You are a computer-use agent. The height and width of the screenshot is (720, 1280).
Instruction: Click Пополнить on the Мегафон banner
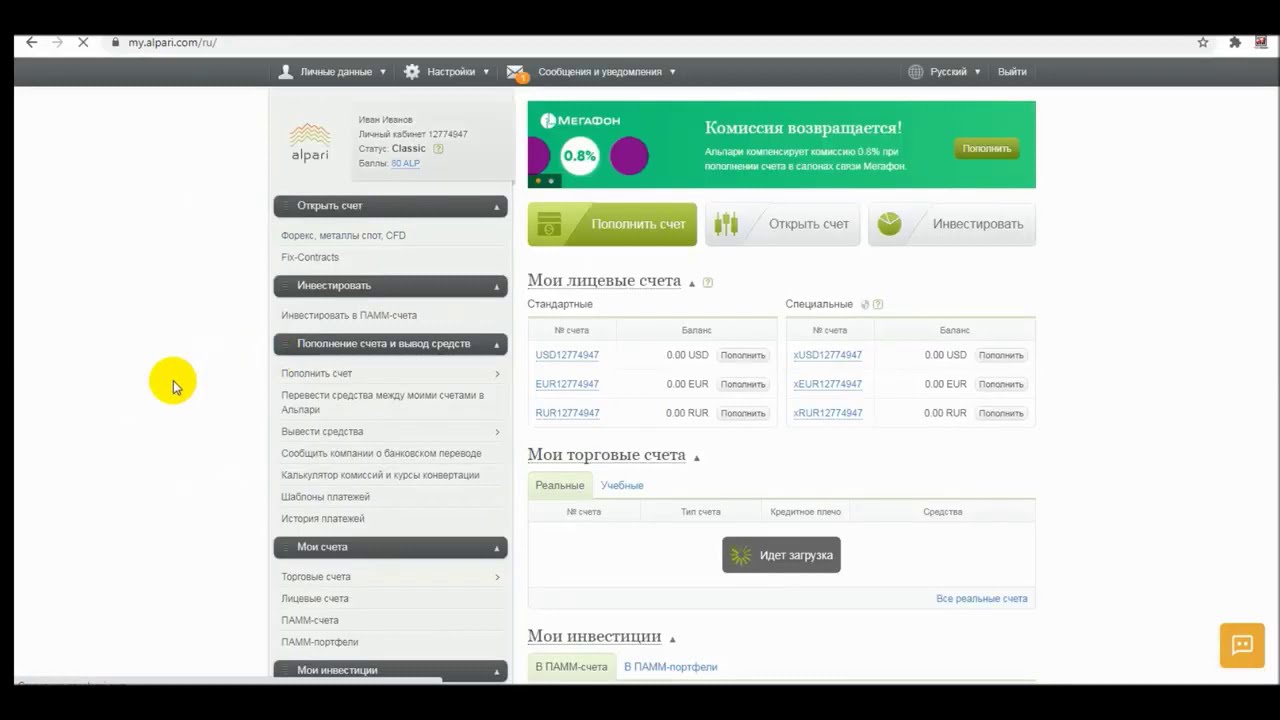[987, 149]
